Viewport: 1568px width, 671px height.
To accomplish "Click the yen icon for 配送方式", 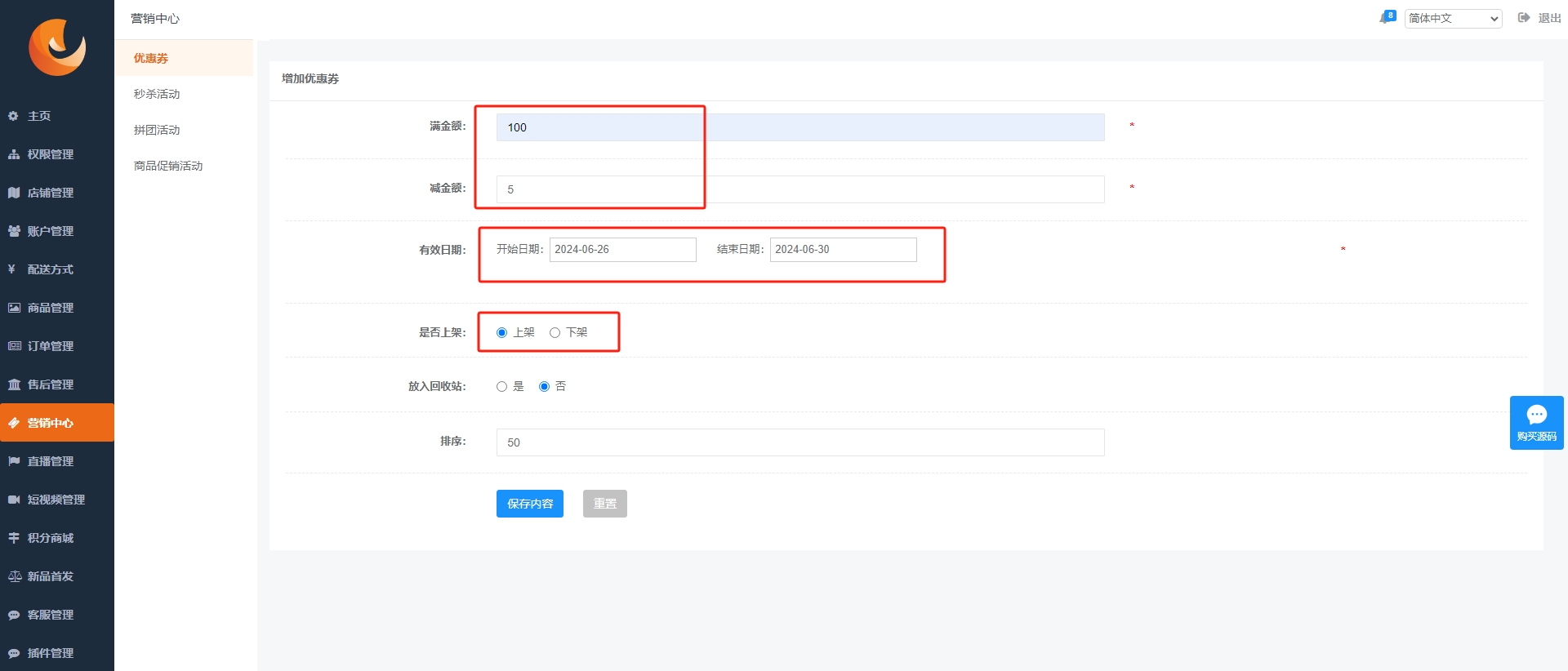I will (x=11, y=269).
